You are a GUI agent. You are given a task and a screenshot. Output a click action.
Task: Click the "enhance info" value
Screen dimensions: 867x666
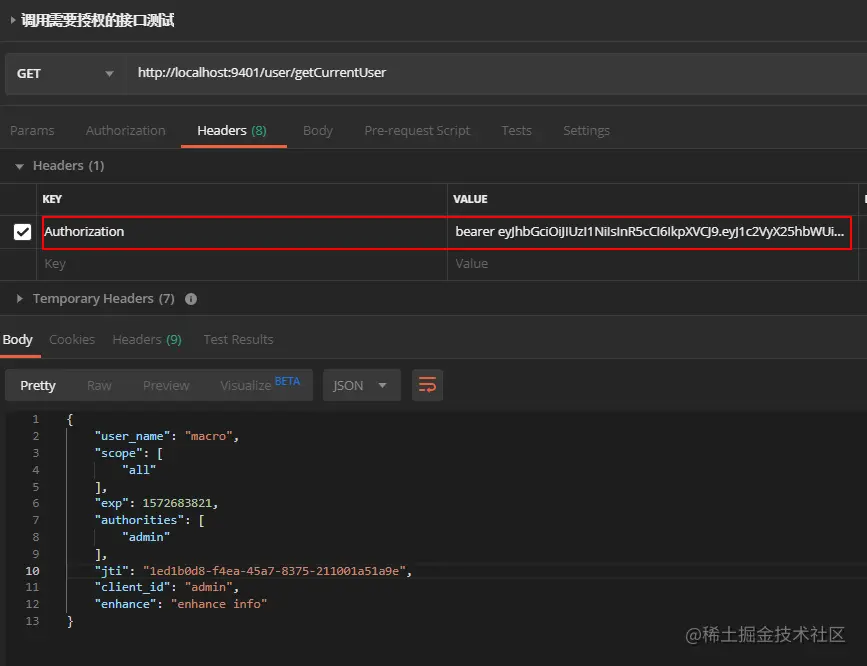[x=219, y=604]
